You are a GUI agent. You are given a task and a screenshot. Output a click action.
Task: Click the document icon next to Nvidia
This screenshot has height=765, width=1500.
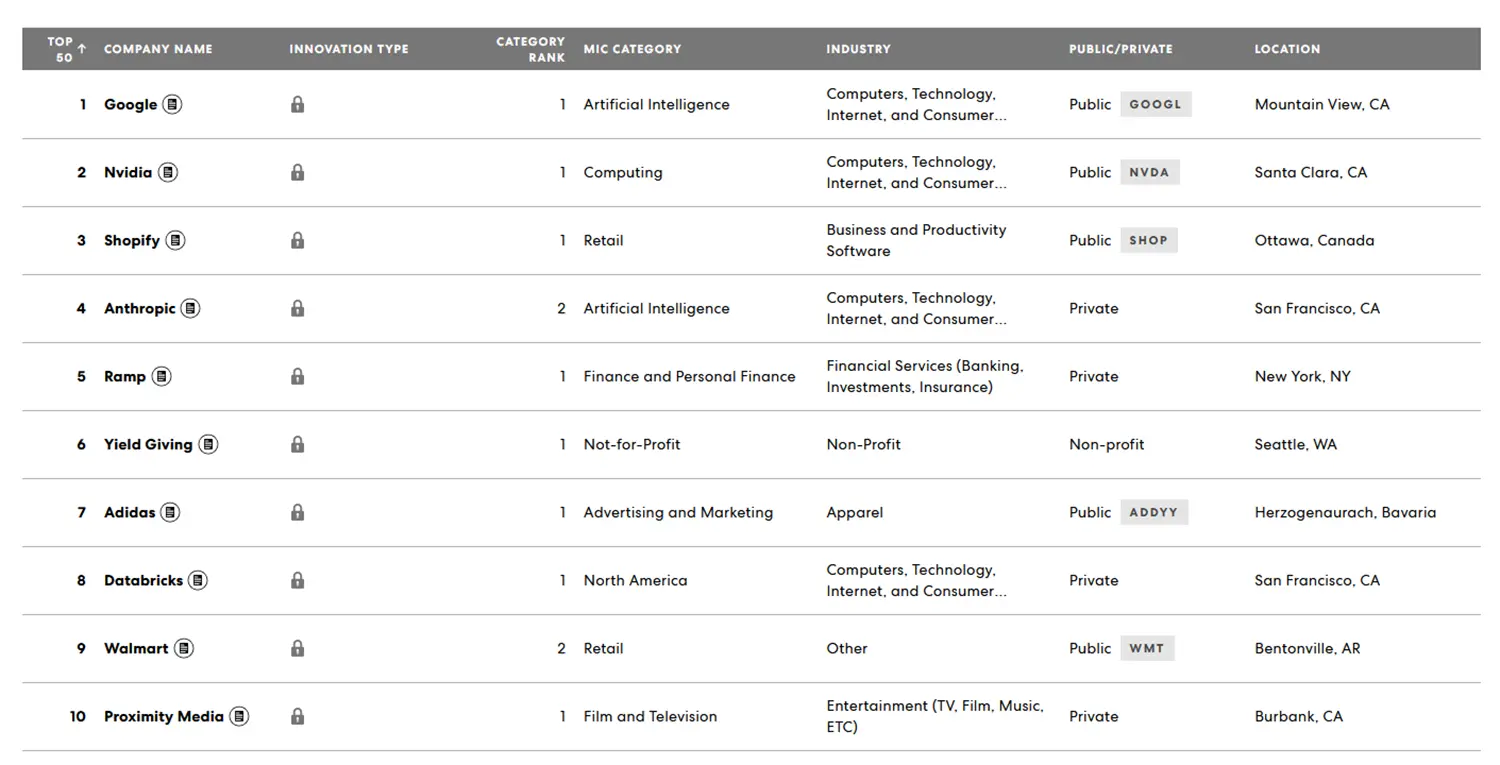168,172
